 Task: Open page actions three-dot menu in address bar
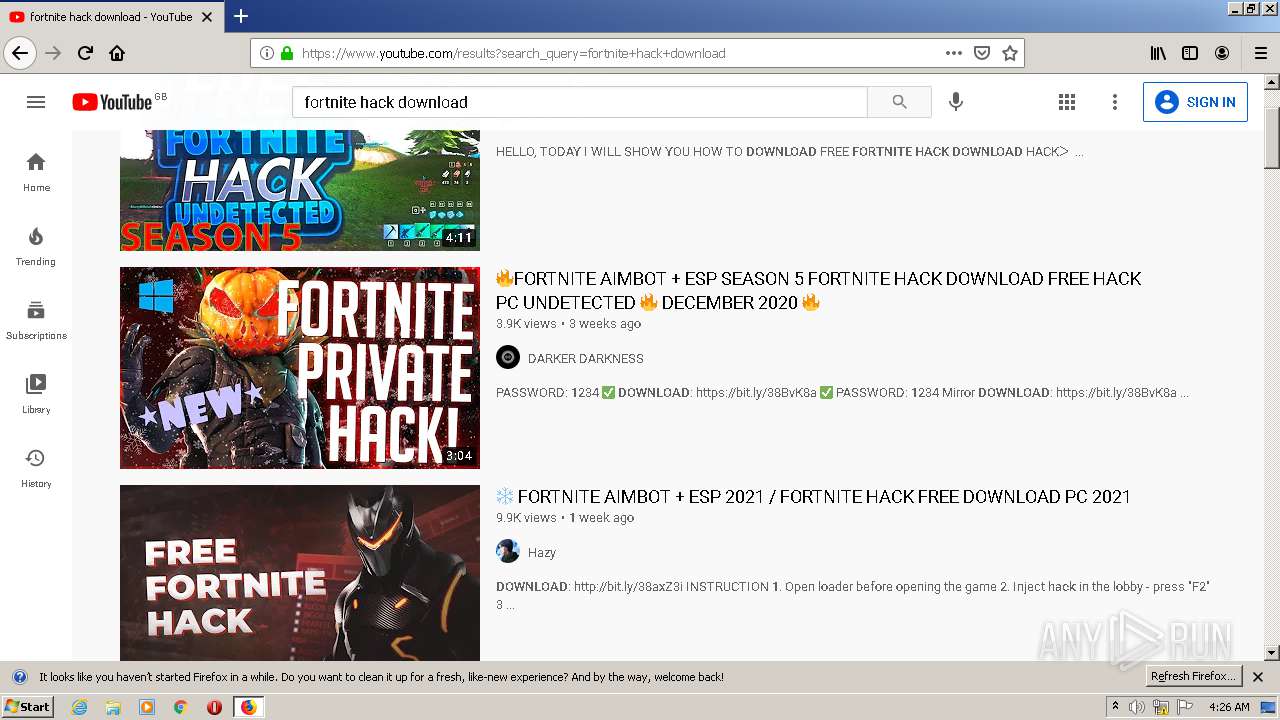point(954,53)
